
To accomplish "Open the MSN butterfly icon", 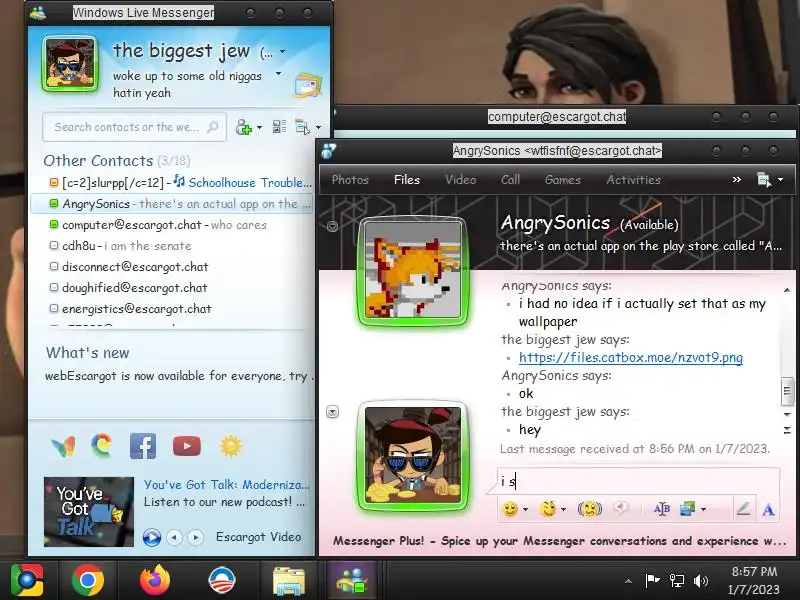I will point(64,446).
